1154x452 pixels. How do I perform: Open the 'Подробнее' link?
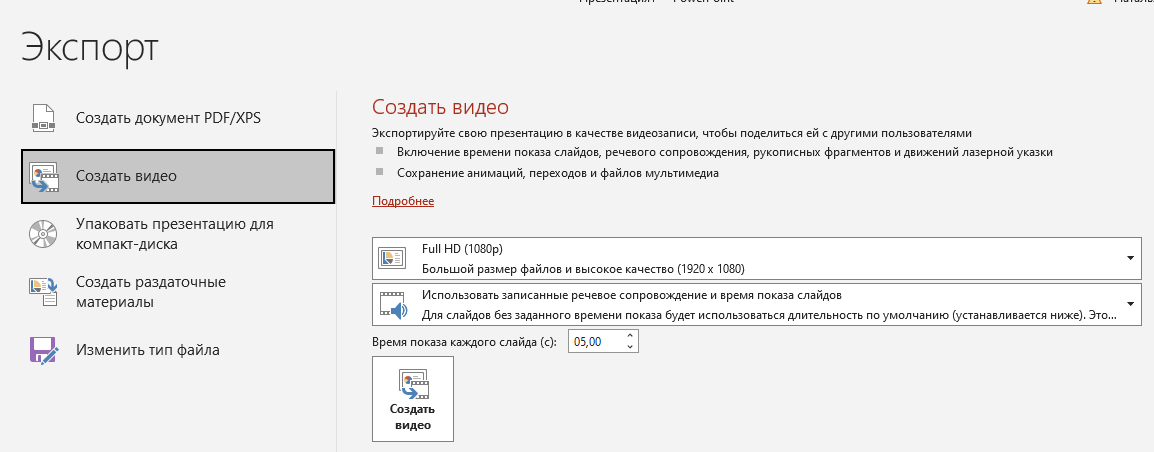pos(403,201)
